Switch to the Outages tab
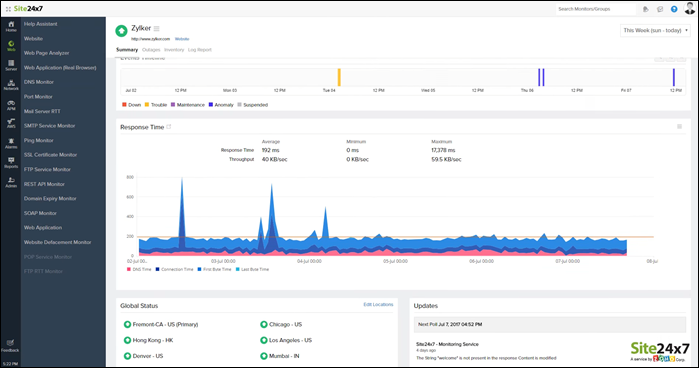 [x=151, y=50]
